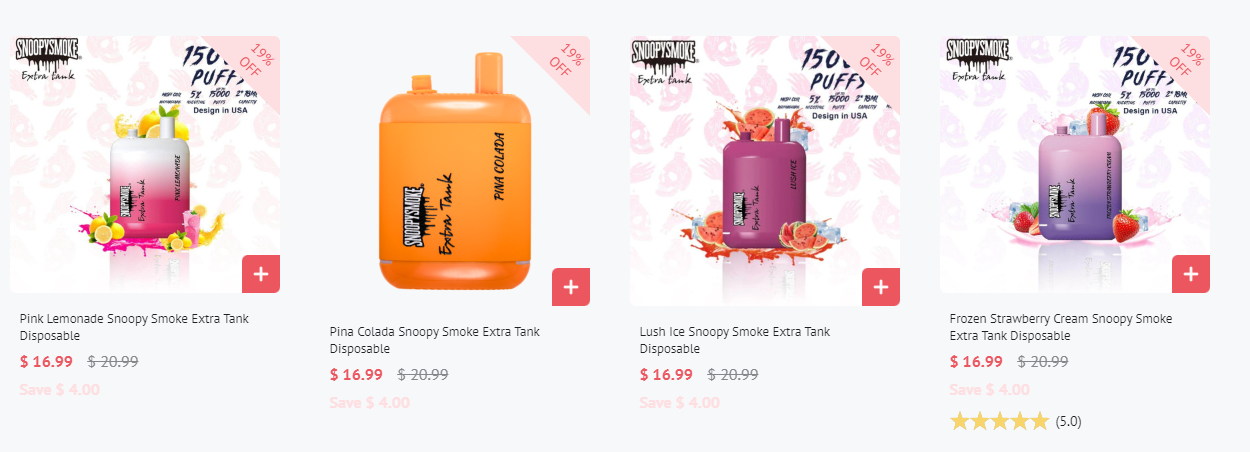
Task: Open the Pink Lemonade product image
Action: coord(145,164)
